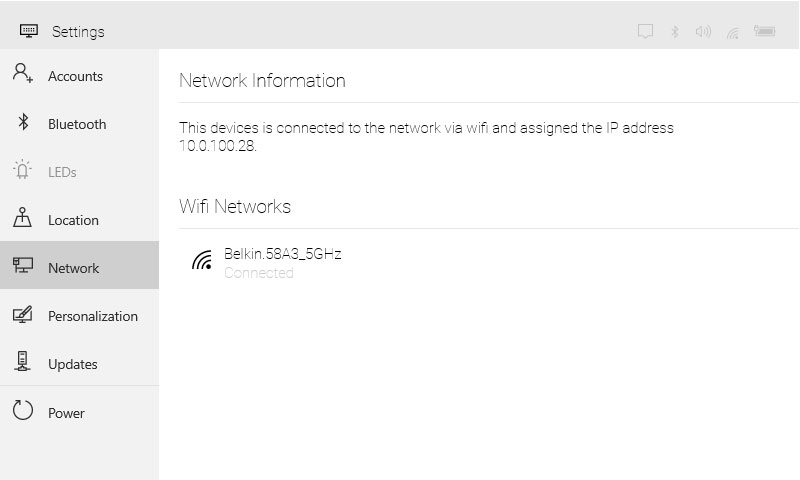
Task: Click the Settings monitor icon in header
Action: (29, 31)
